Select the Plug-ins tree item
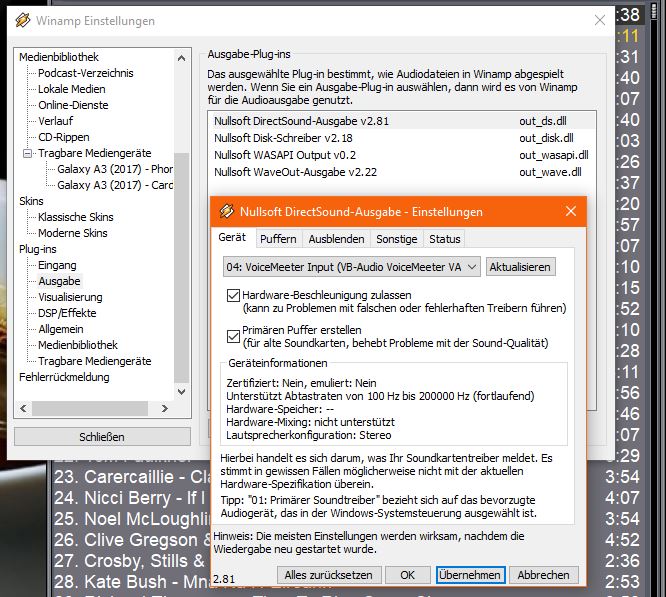Viewport: 666px width, 597px height. click(x=37, y=249)
